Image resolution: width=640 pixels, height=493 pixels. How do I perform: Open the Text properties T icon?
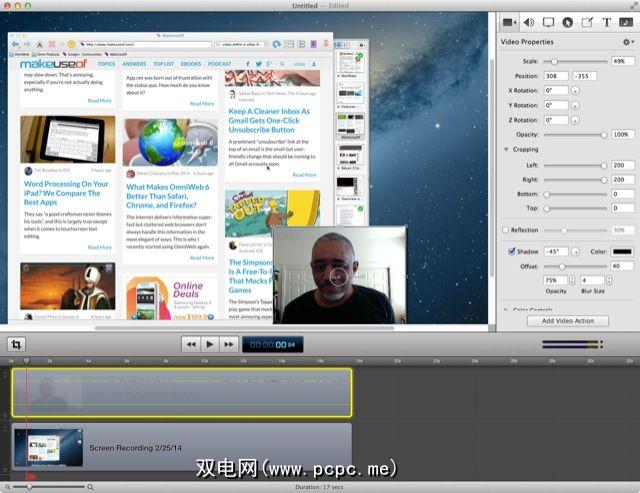(606, 22)
